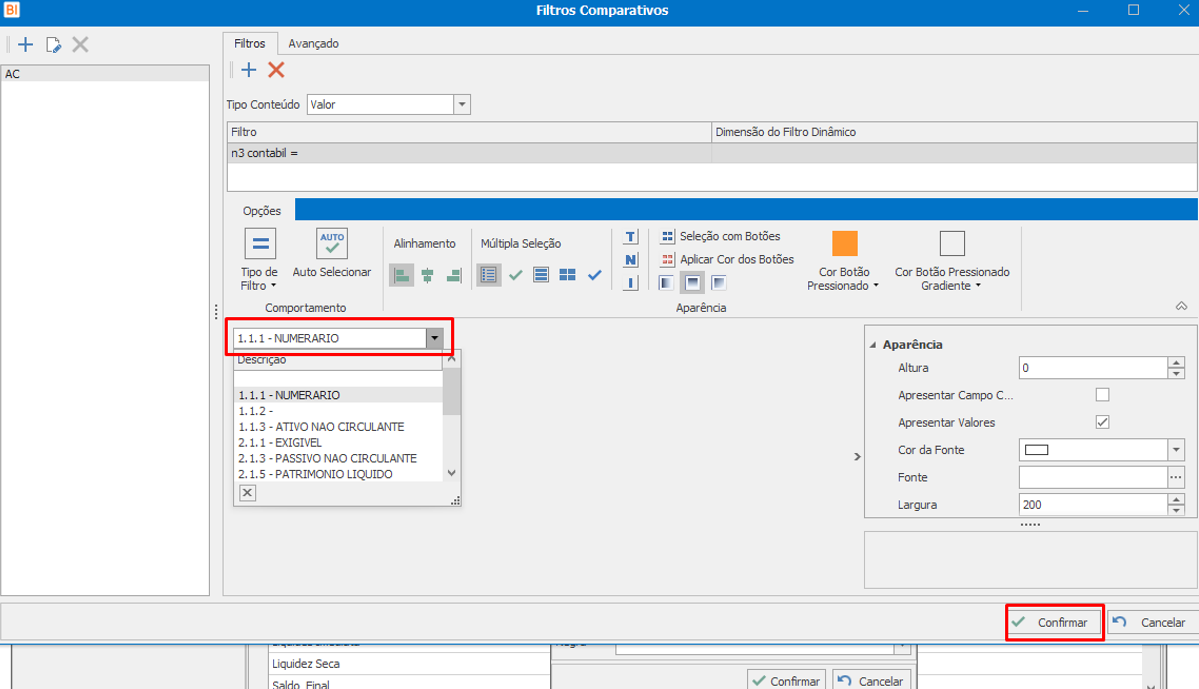Choose stacked rows multiple selection layout
The image size is (1199, 689).
click(x=541, y=275)
